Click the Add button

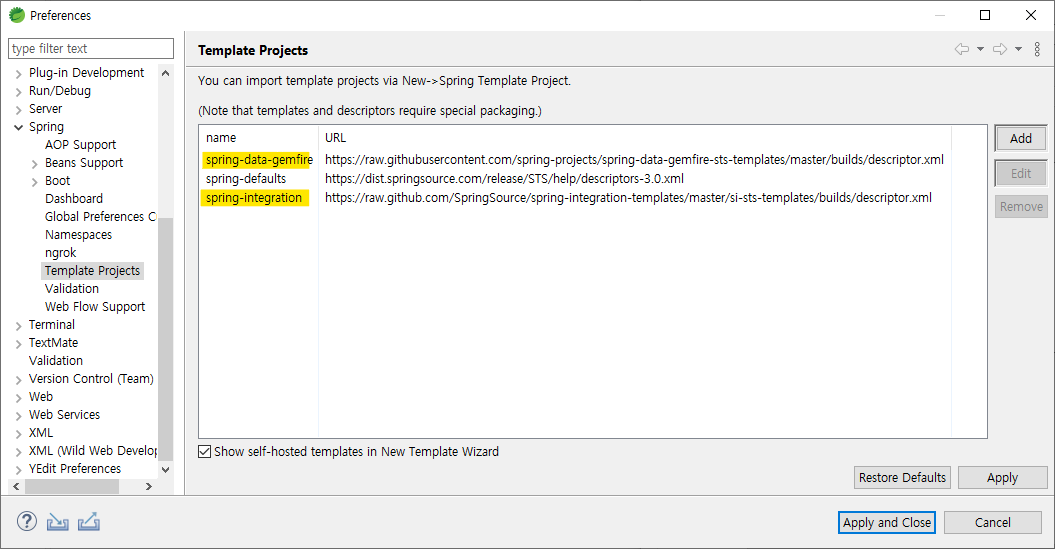pos(1021,139)
